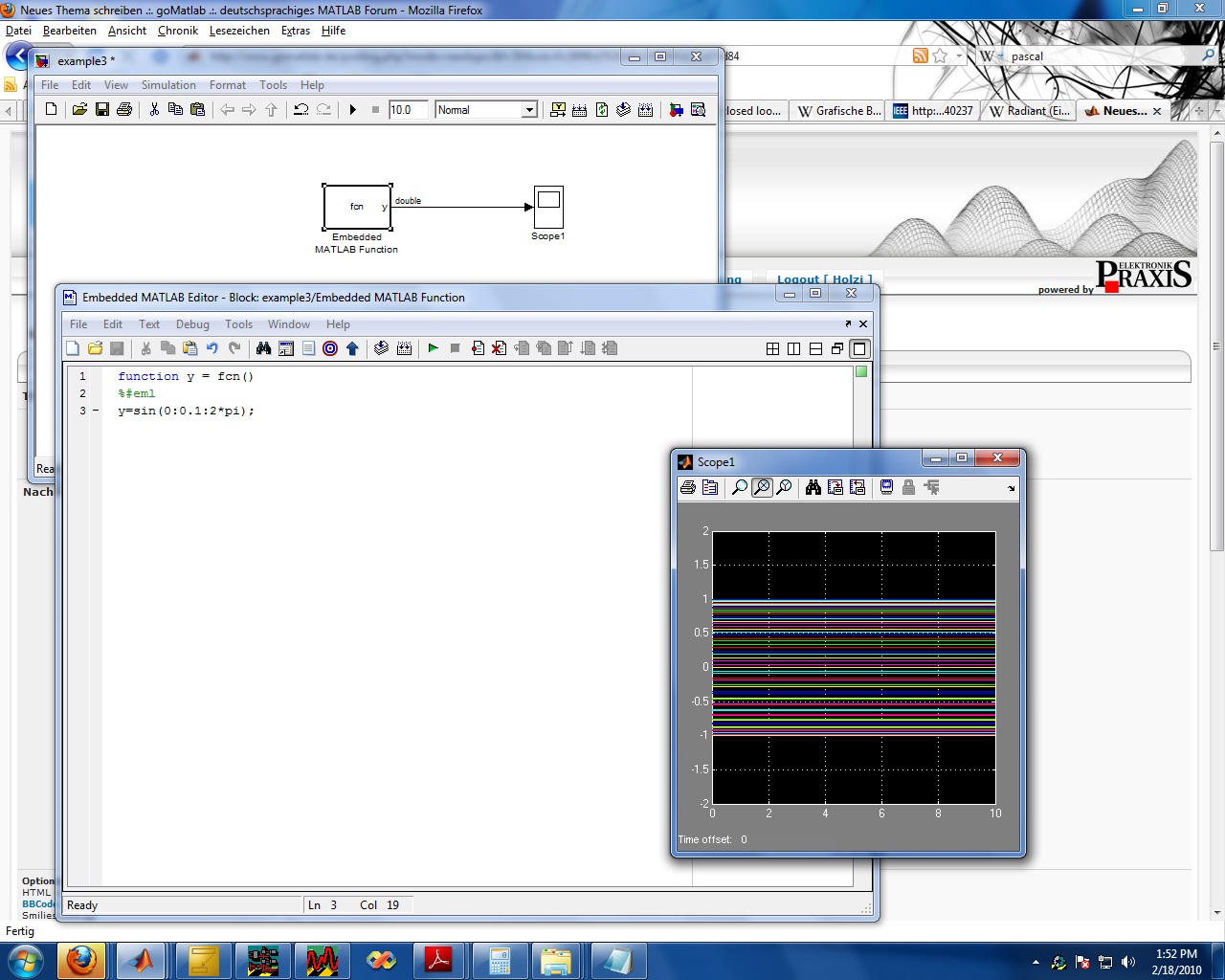Open the Simulation menu in example3
The width and height of the screenshot is (1225, 980).
(168, 85)
